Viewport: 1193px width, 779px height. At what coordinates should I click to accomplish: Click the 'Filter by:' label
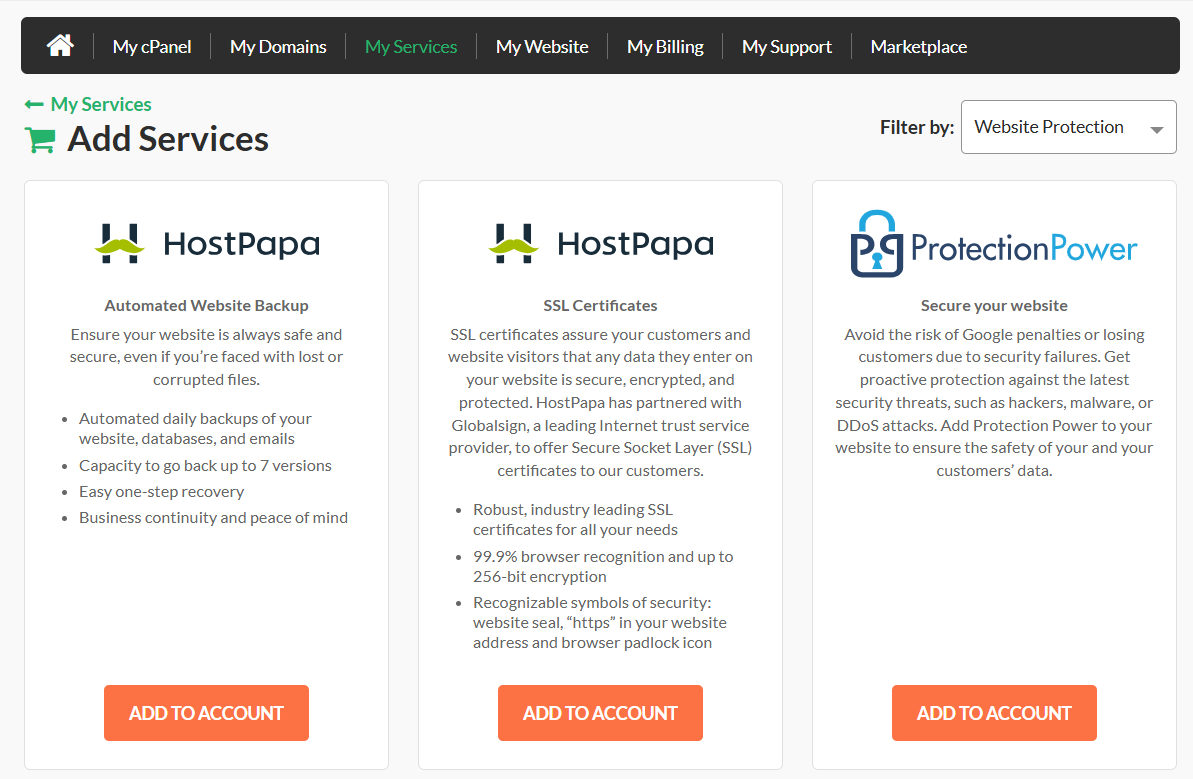pyautogui.click(x=917, y=127)
